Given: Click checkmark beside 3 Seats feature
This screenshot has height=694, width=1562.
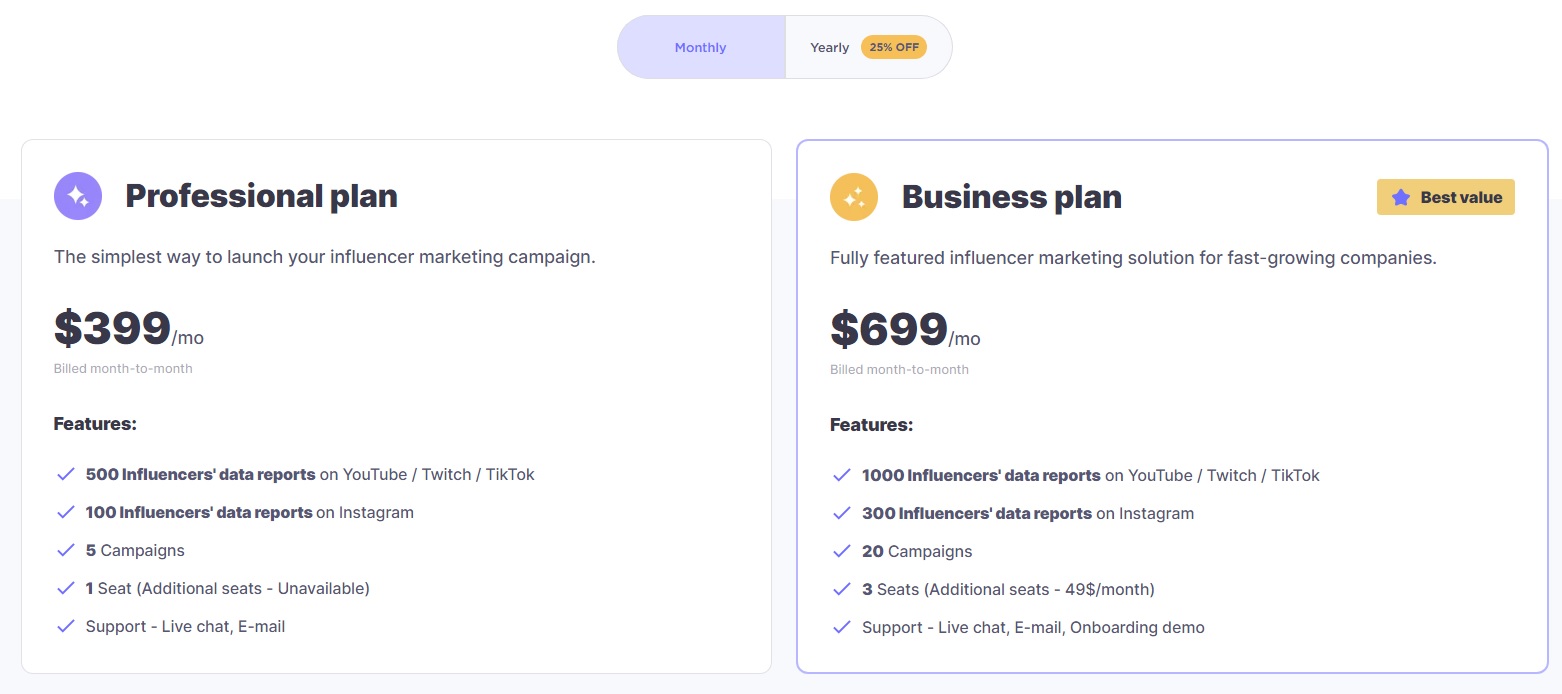Looking at the screenshot, I should [x=842, y=589].
